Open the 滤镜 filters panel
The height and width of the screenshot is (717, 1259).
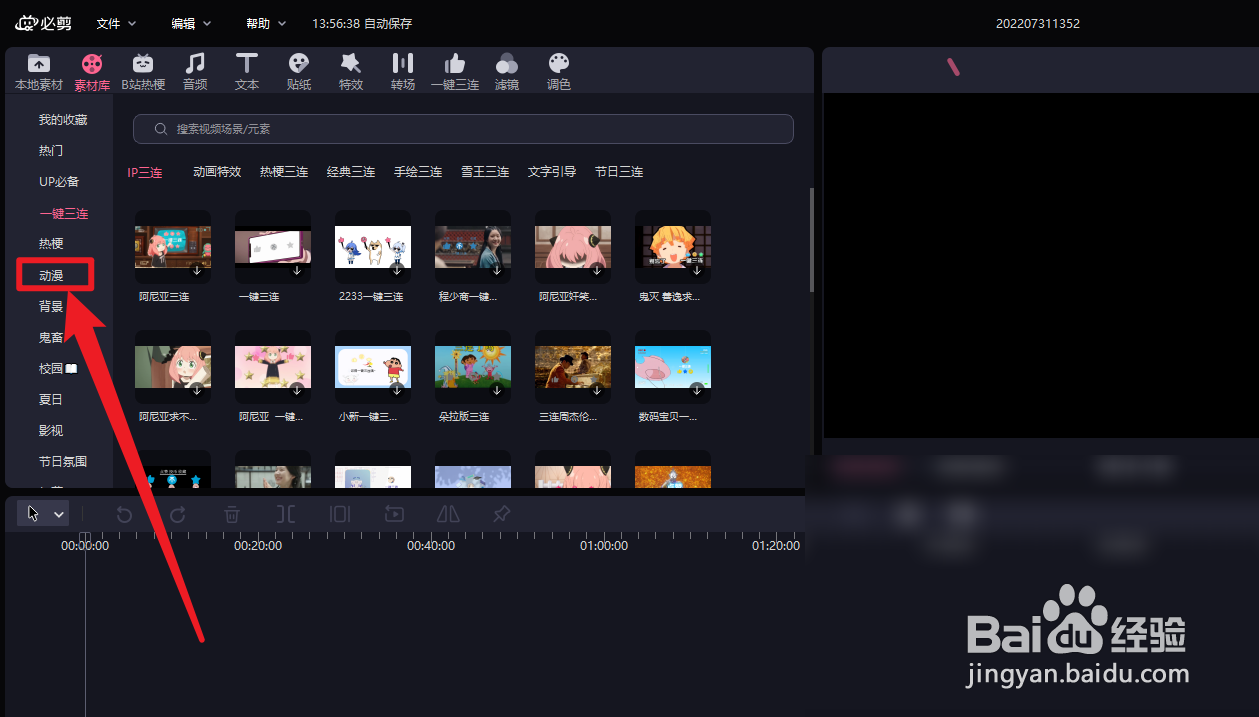click(507, 72)
